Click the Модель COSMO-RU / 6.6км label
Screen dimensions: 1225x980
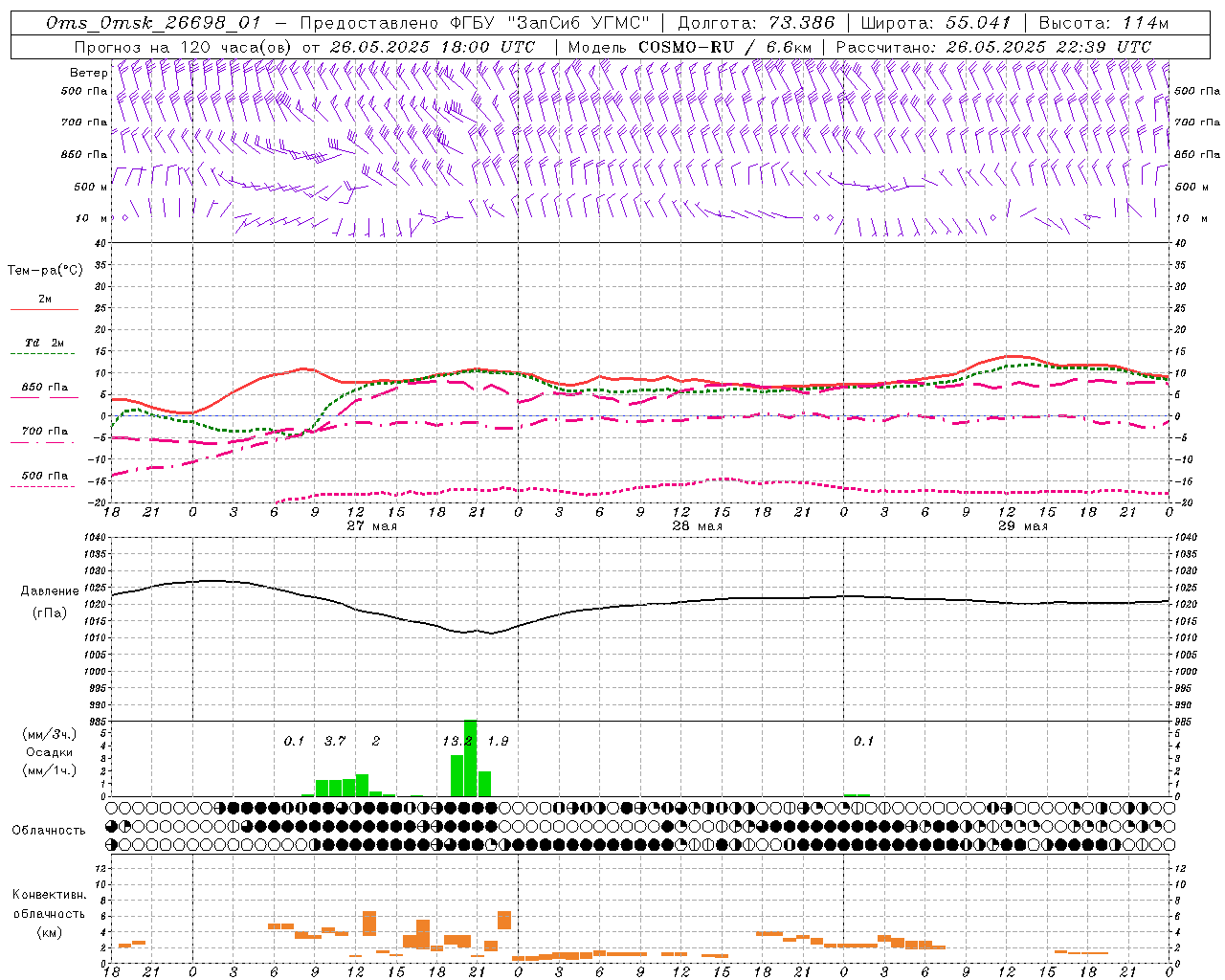click(690, 47)
